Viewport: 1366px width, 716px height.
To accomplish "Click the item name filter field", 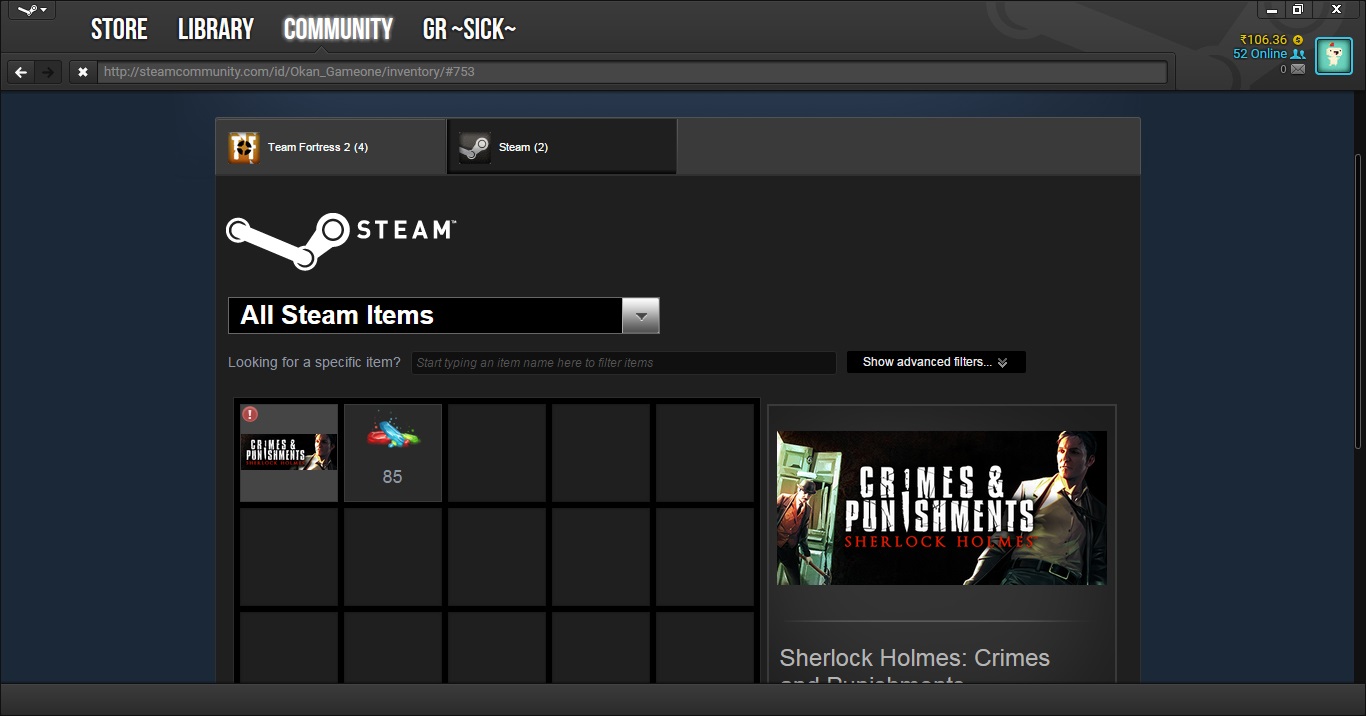I will pyautogui.click(x=623, y=363).
